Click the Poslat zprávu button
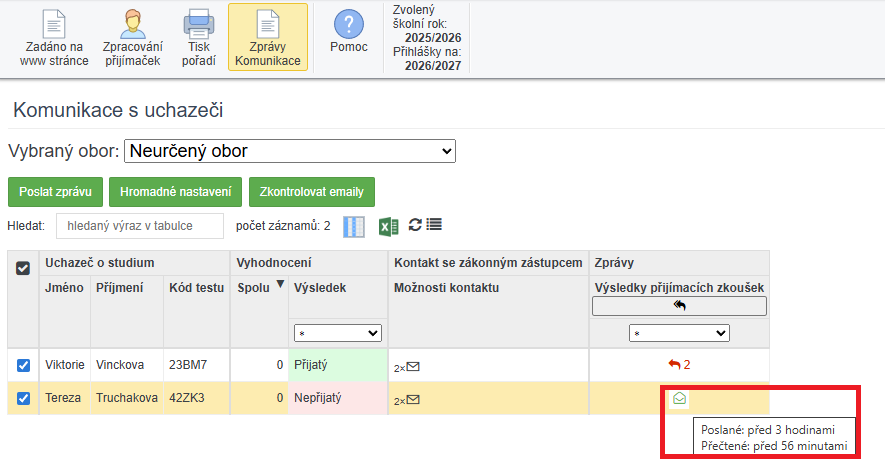The image size is (885, 468). point(55,191)
